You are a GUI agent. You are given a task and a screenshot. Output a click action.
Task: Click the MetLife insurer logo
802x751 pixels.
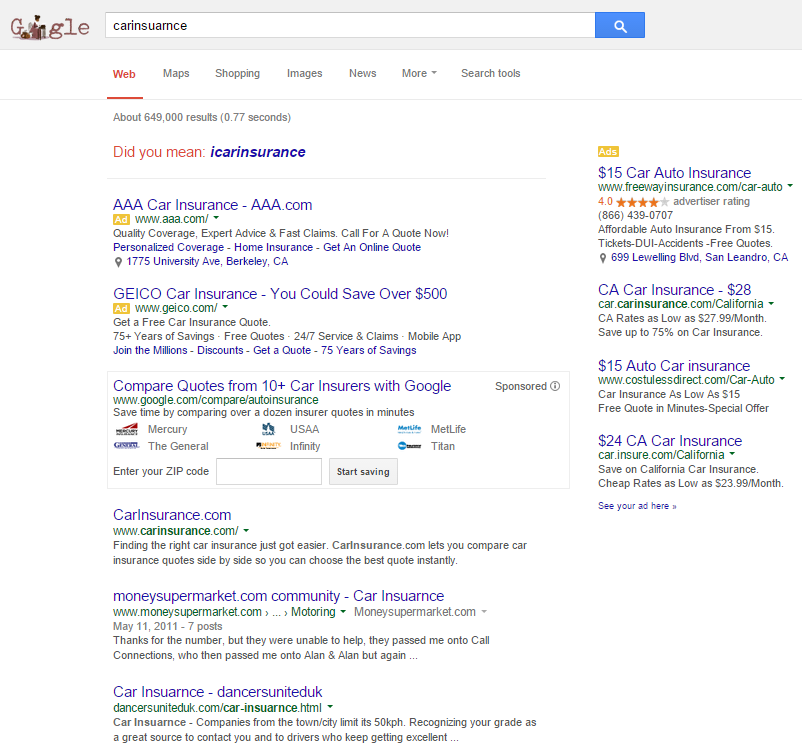(x=409, y=429)
